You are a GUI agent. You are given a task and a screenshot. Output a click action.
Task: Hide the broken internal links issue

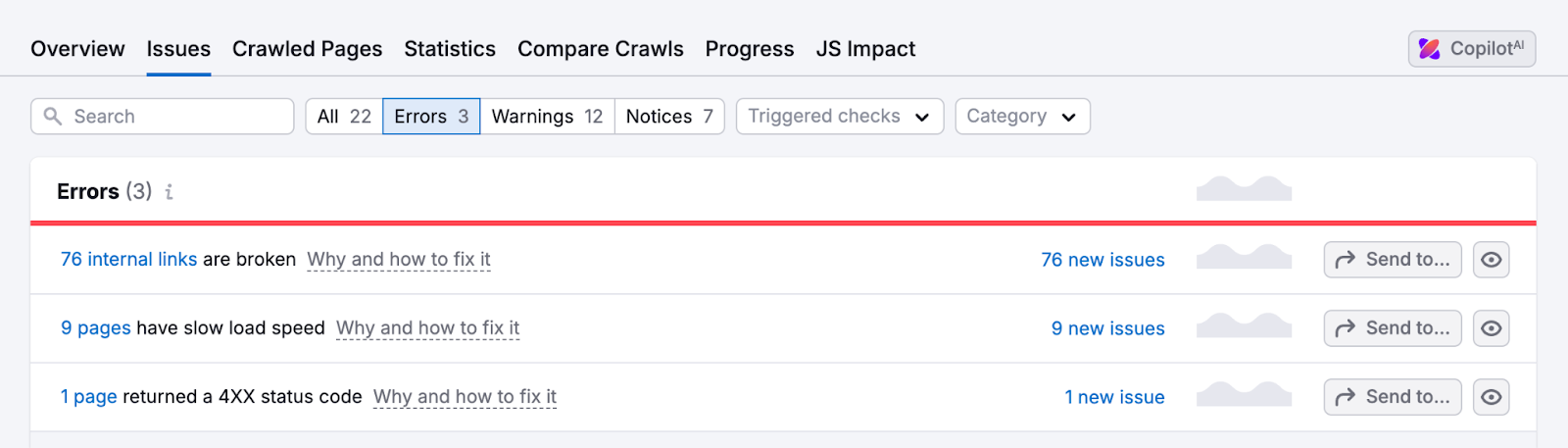[1491, 260]
